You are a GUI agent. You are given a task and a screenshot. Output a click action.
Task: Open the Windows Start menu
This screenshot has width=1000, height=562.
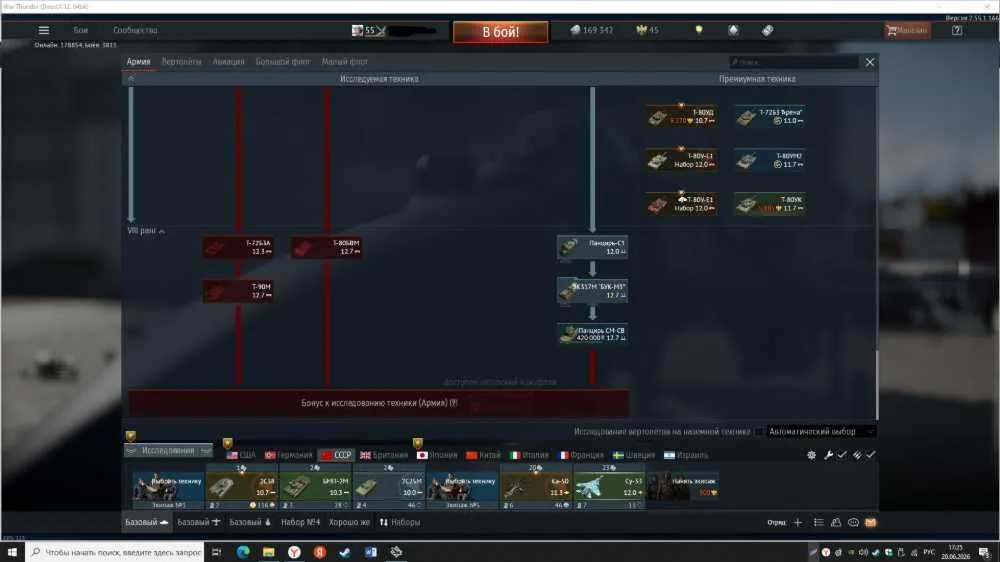(x=12, y=552)
